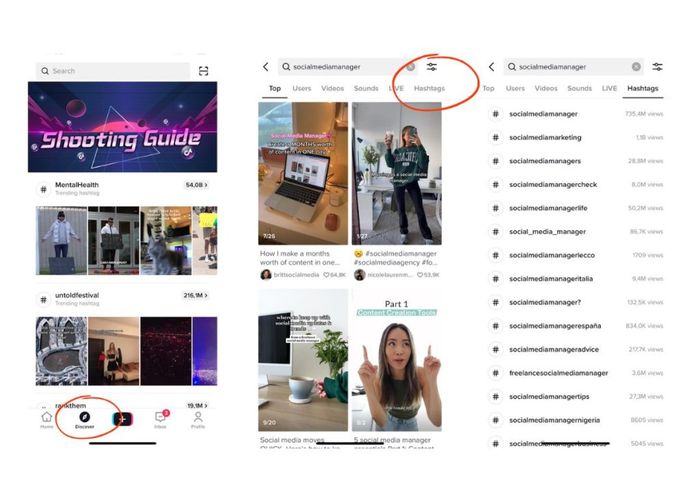
Task: Open hashtag socialmediamanagers
Action: point(576,161)
